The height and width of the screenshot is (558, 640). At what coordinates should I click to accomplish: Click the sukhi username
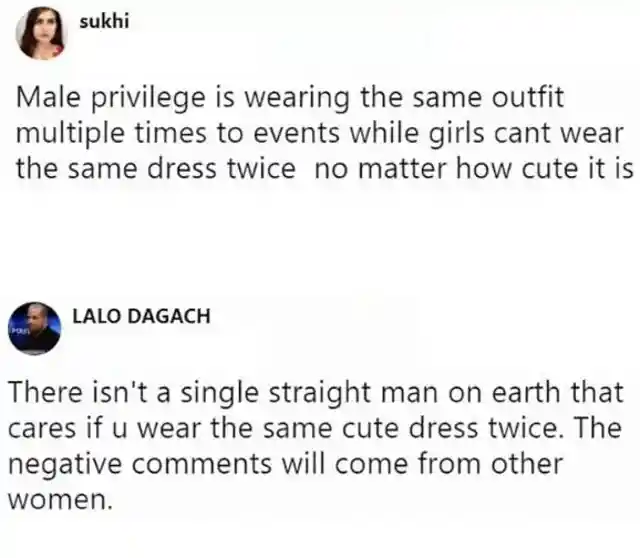[x=104, y=21]
